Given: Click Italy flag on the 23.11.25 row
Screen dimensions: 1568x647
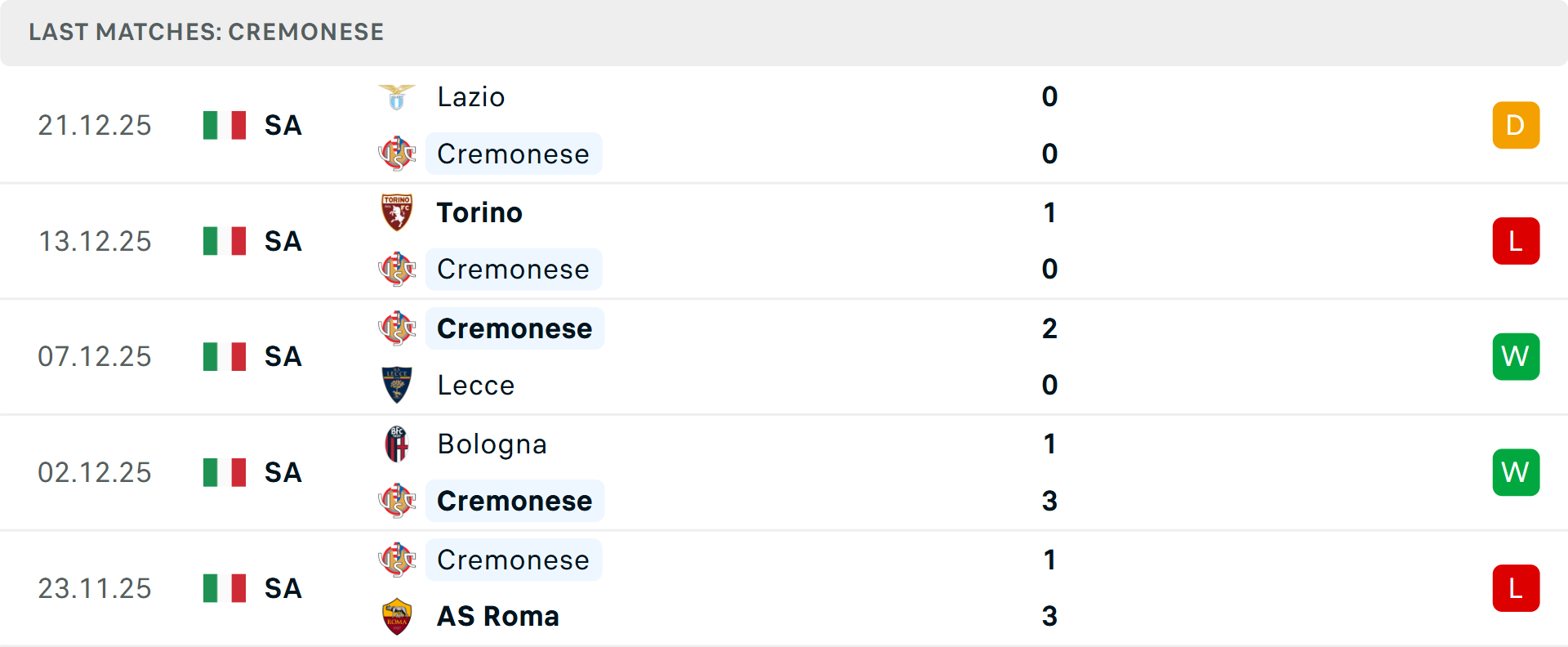Looking at the screenshot, I should (225, 588).
